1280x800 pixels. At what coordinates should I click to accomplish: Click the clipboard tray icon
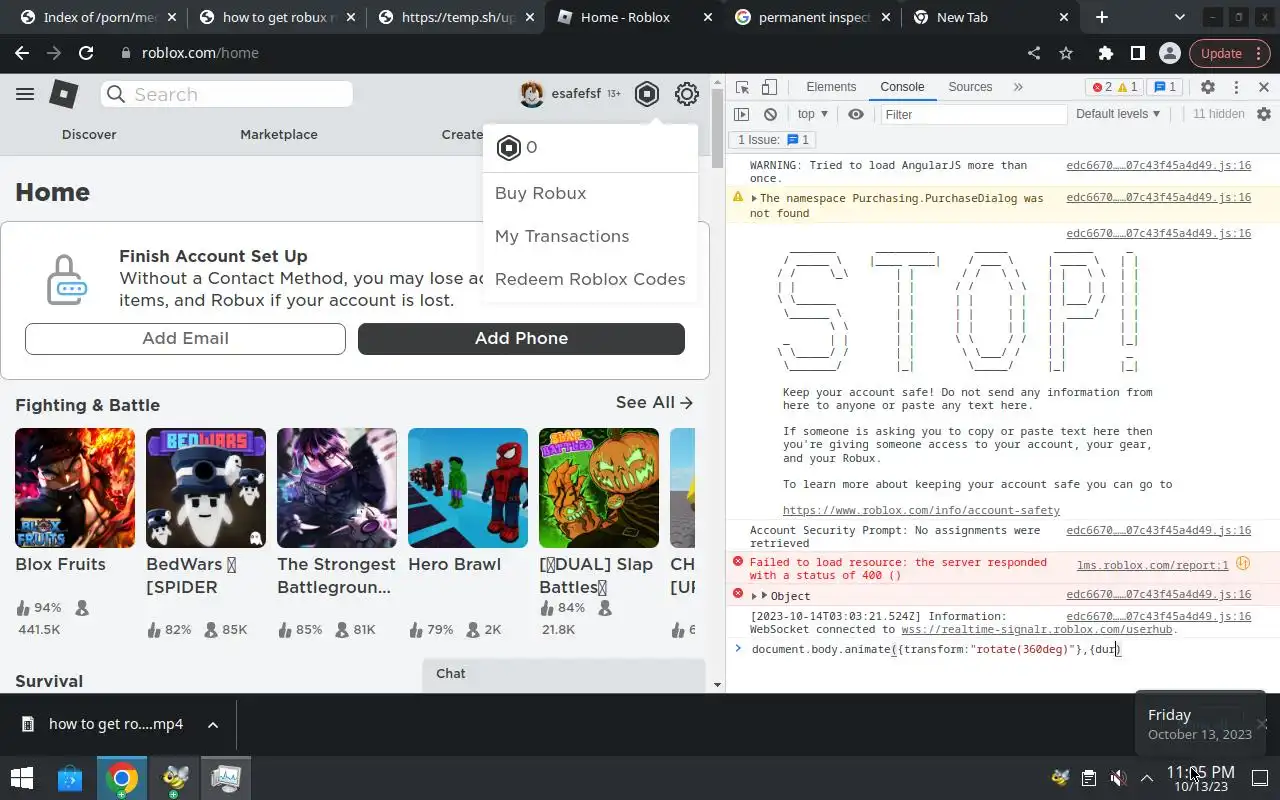[x=1089, y=778]
